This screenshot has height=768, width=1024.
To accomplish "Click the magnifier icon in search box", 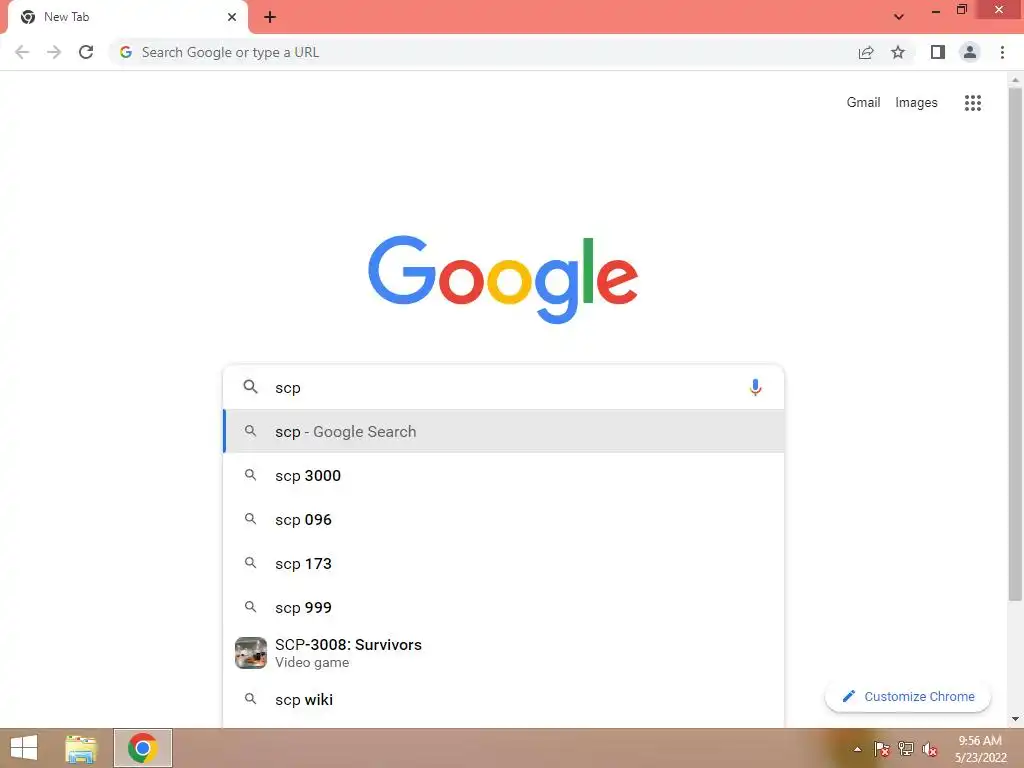I will pyautogui.click(x=250, y=387).
